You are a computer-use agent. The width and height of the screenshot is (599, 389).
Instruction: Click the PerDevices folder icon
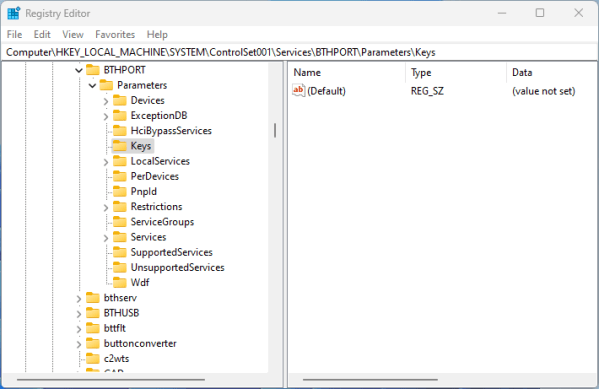[x=120, y=176]
